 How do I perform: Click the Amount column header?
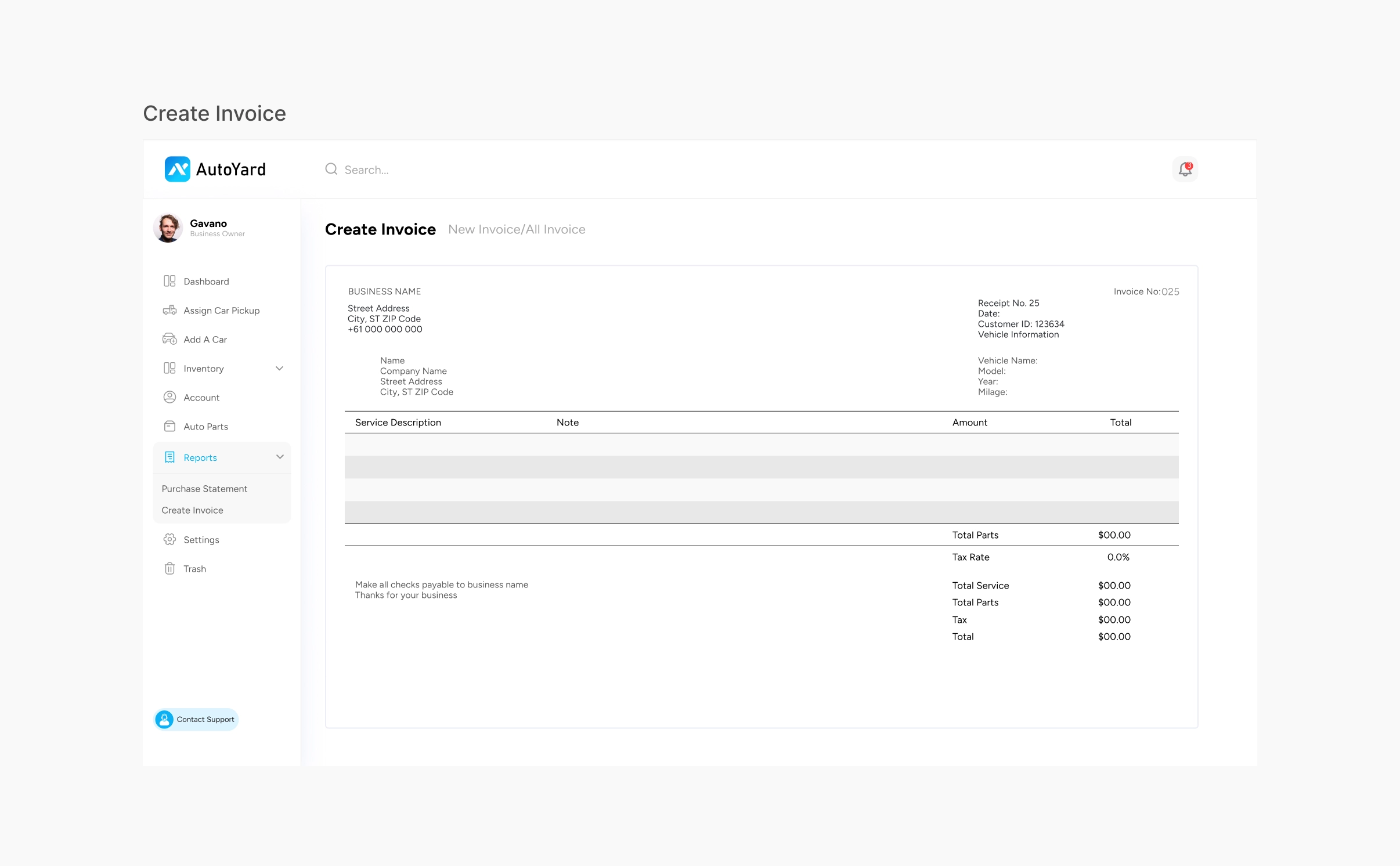(970, 423)
